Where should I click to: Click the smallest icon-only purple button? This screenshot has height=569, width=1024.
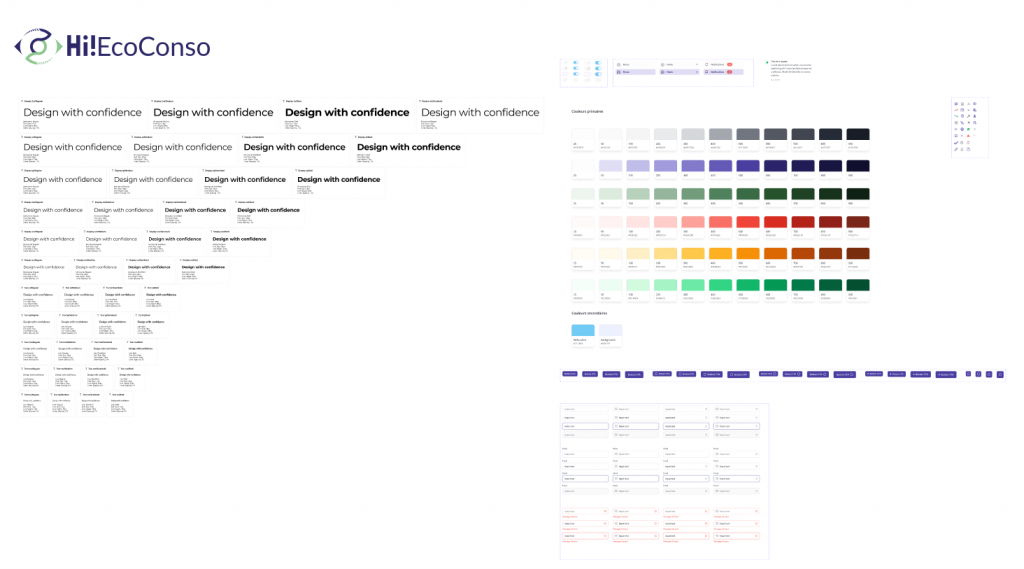[968, 374]
